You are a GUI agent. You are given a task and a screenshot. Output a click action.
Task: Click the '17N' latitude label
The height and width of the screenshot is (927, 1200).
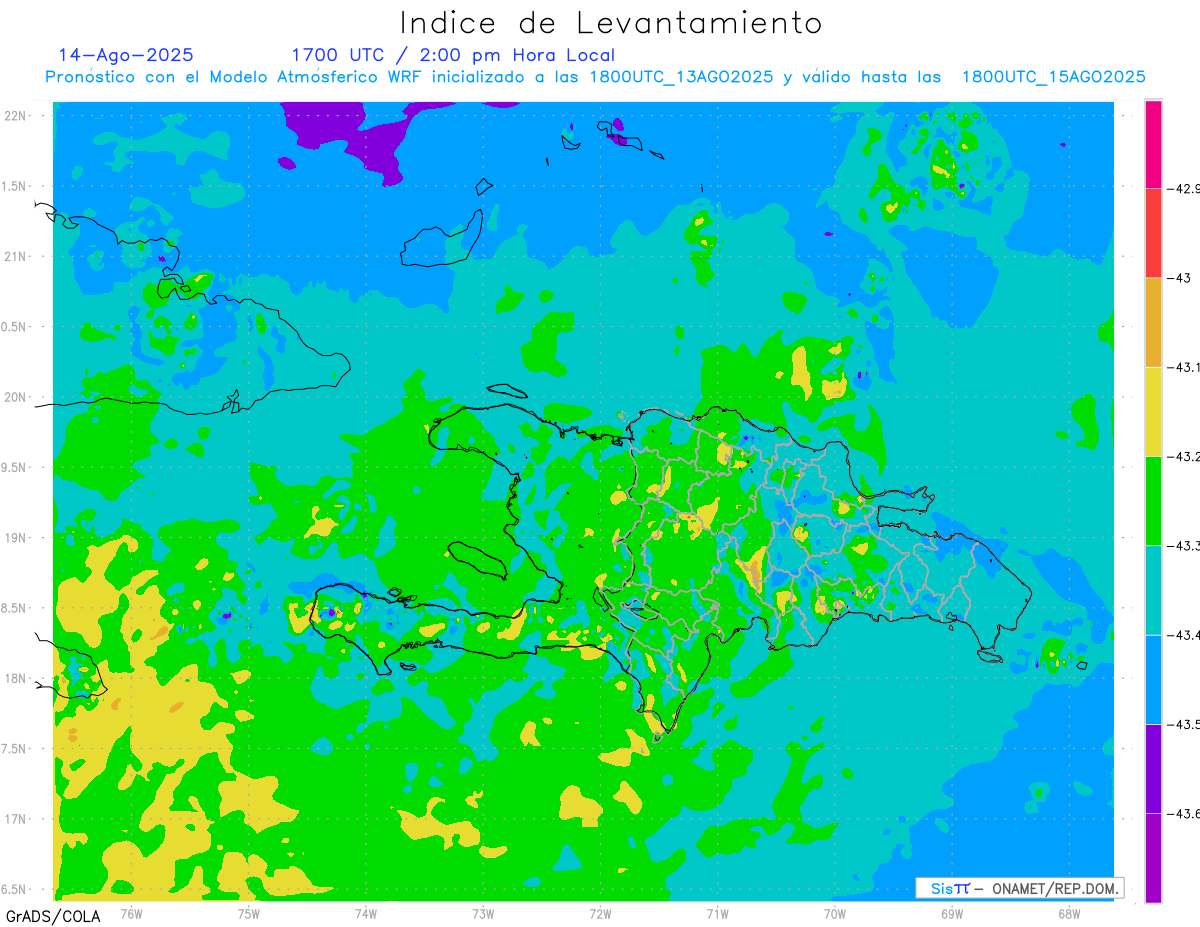tap(16, 819)
